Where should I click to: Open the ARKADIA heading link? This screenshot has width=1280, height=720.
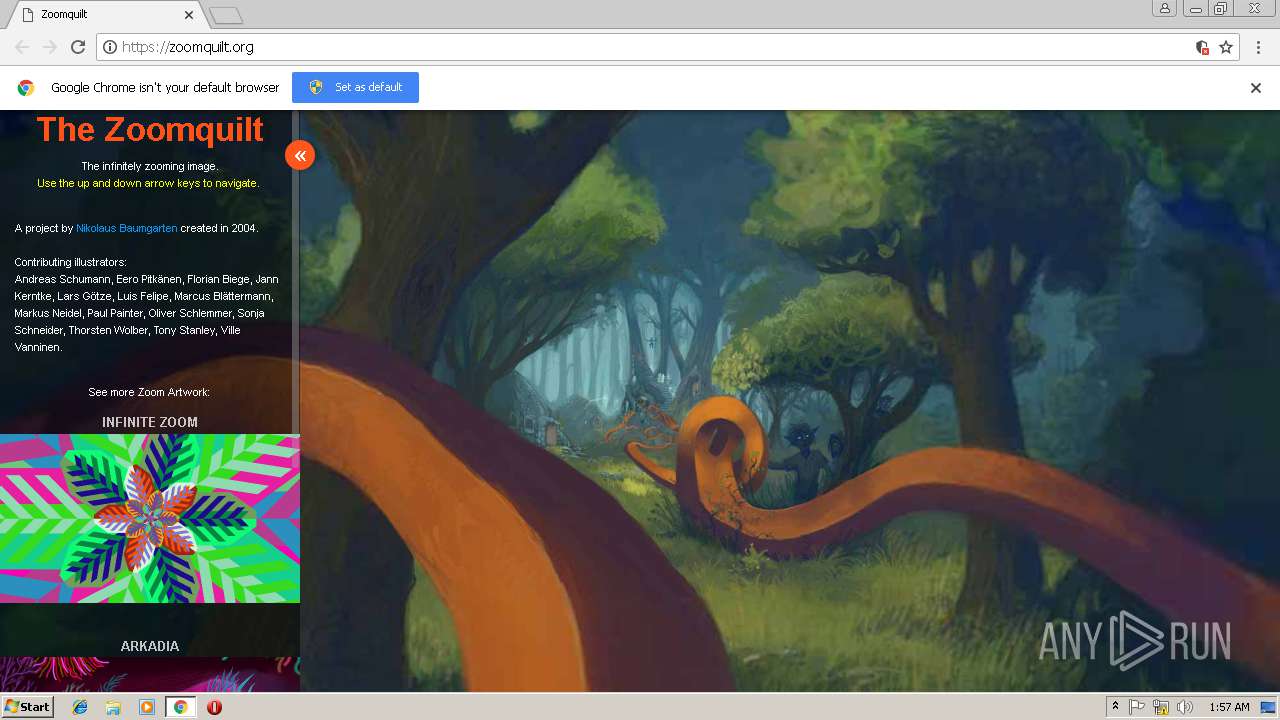click(x=150, y=646)
